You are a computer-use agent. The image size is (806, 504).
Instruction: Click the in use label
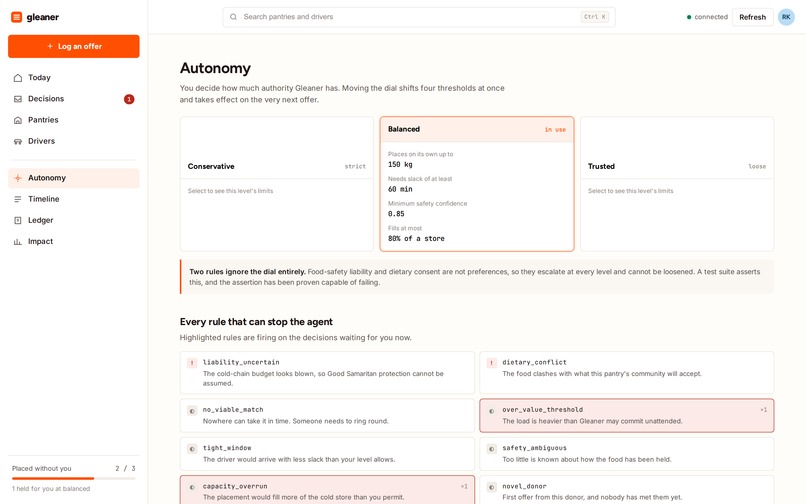555,130
